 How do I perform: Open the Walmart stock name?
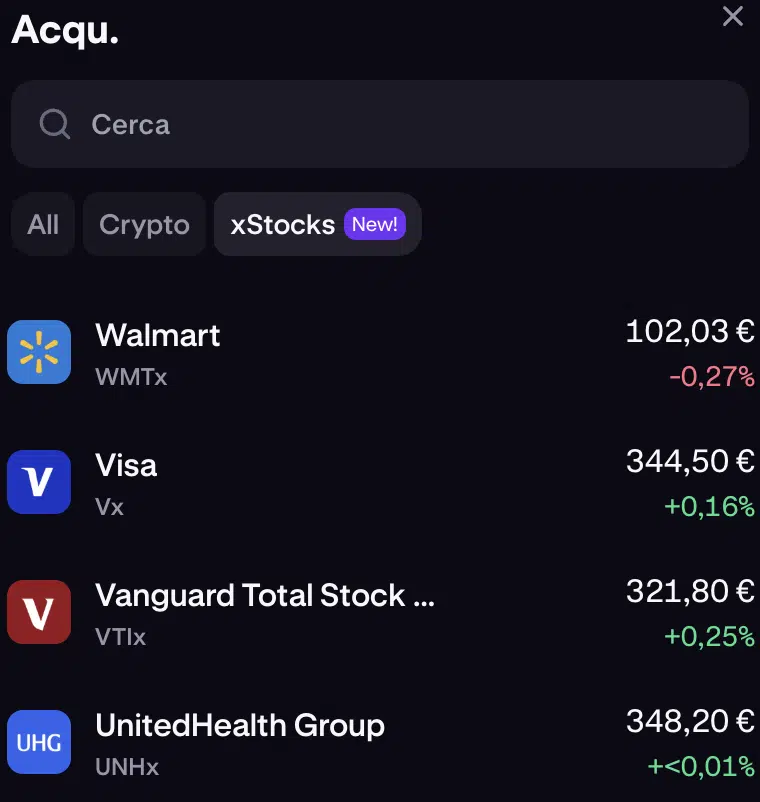pyautogui.click(x=158, y=335)
